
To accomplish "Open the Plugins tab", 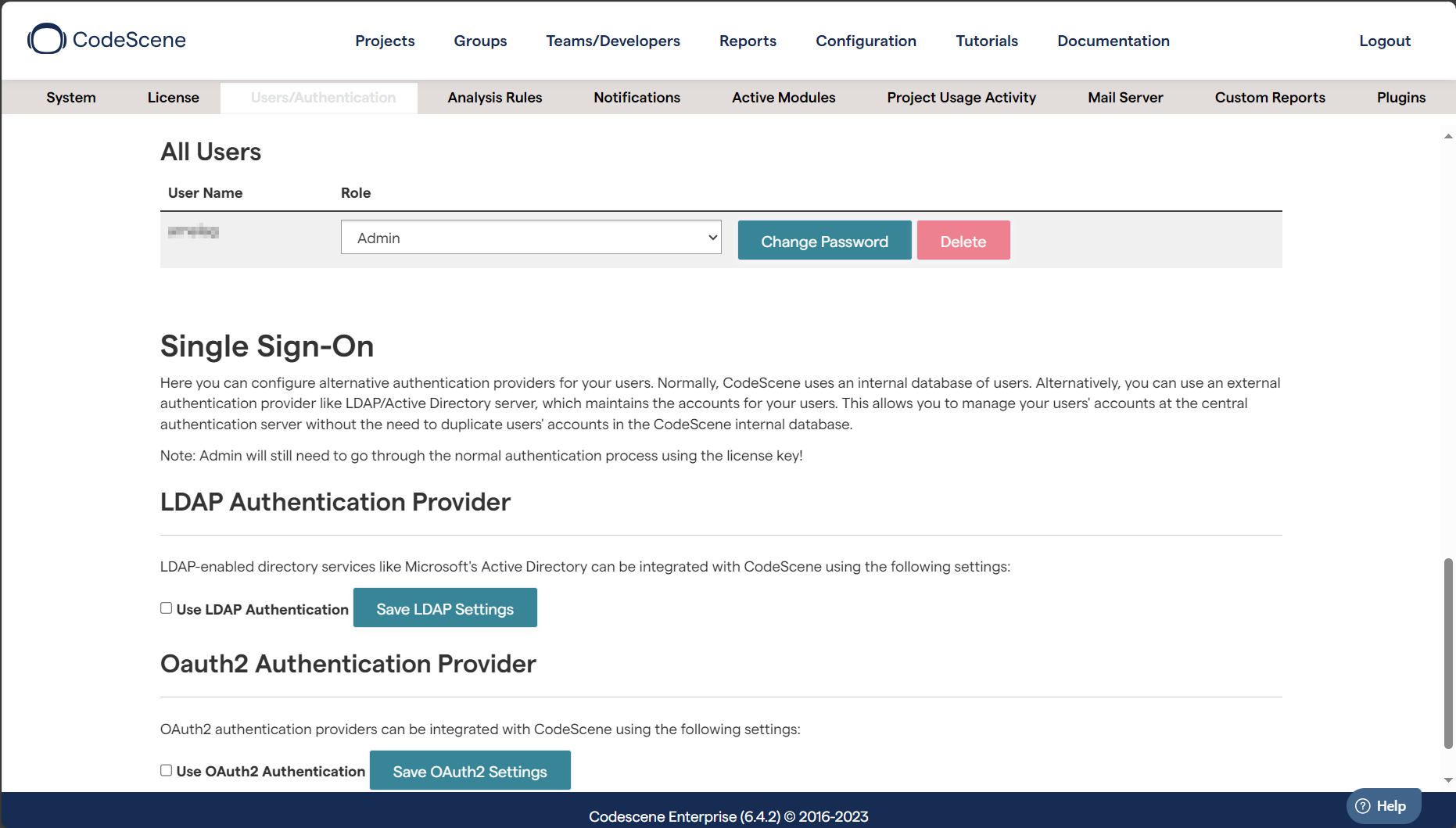I will tap(1401, 98).
